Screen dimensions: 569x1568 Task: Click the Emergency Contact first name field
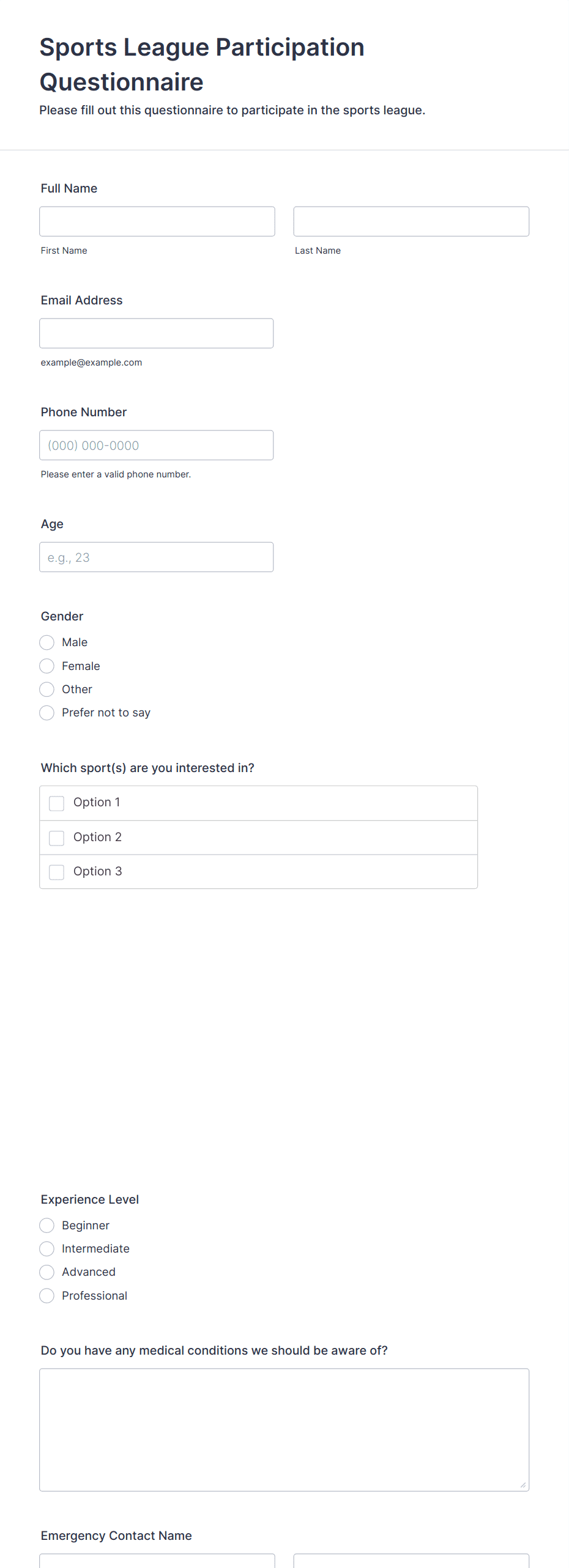pos(157,1561)
